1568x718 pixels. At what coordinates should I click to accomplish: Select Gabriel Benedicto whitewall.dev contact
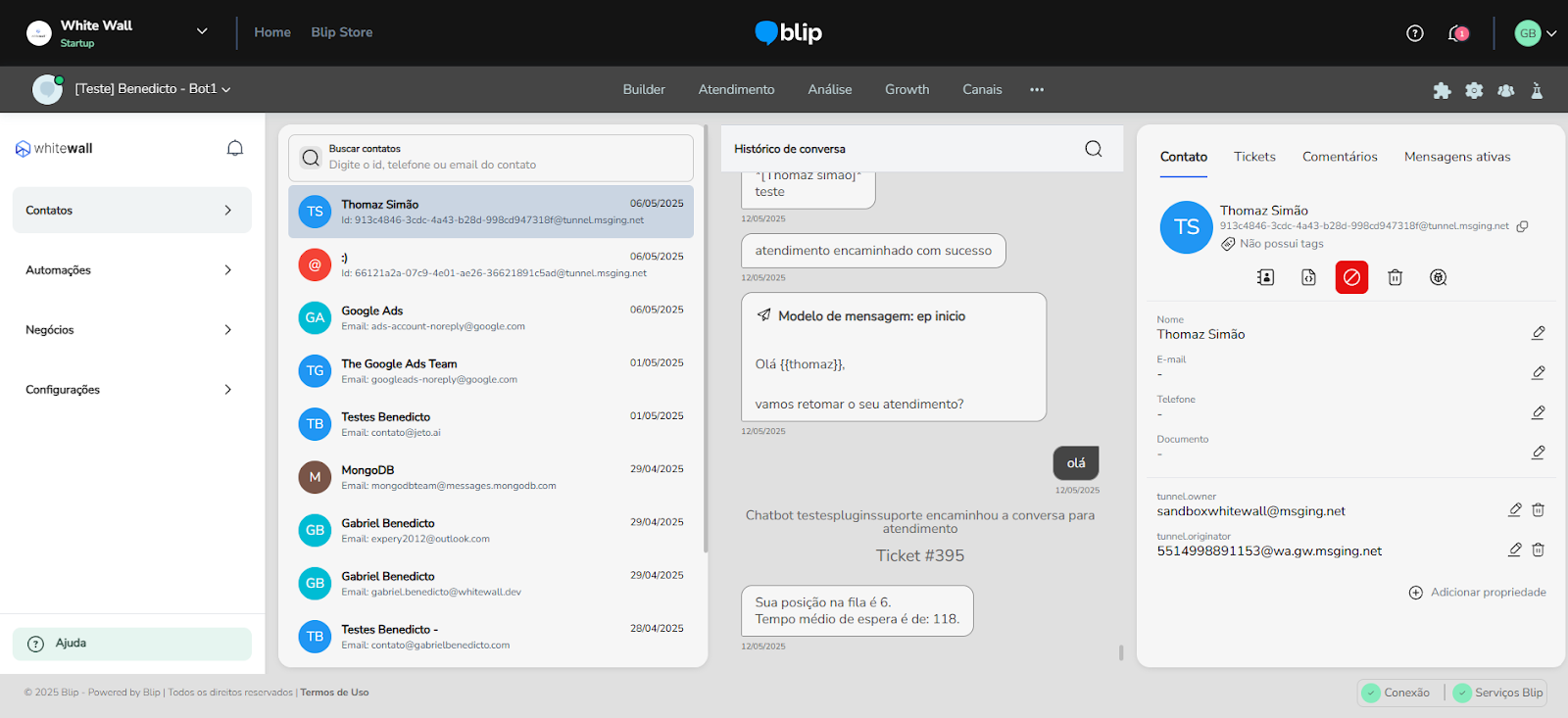pos(491,583)
